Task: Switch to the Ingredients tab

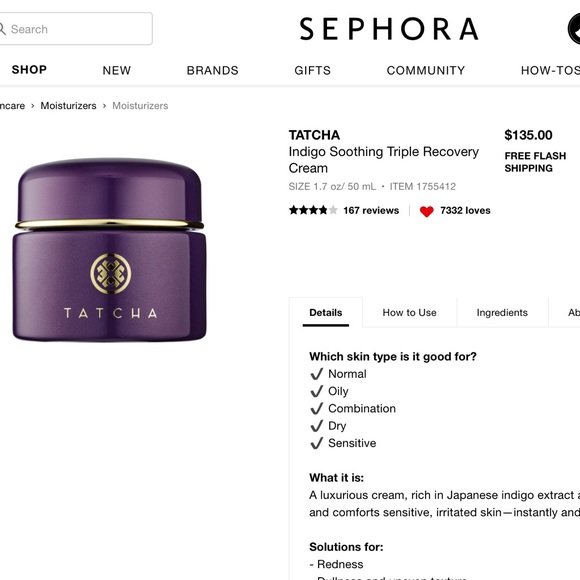Action: [x=502, y=313]
